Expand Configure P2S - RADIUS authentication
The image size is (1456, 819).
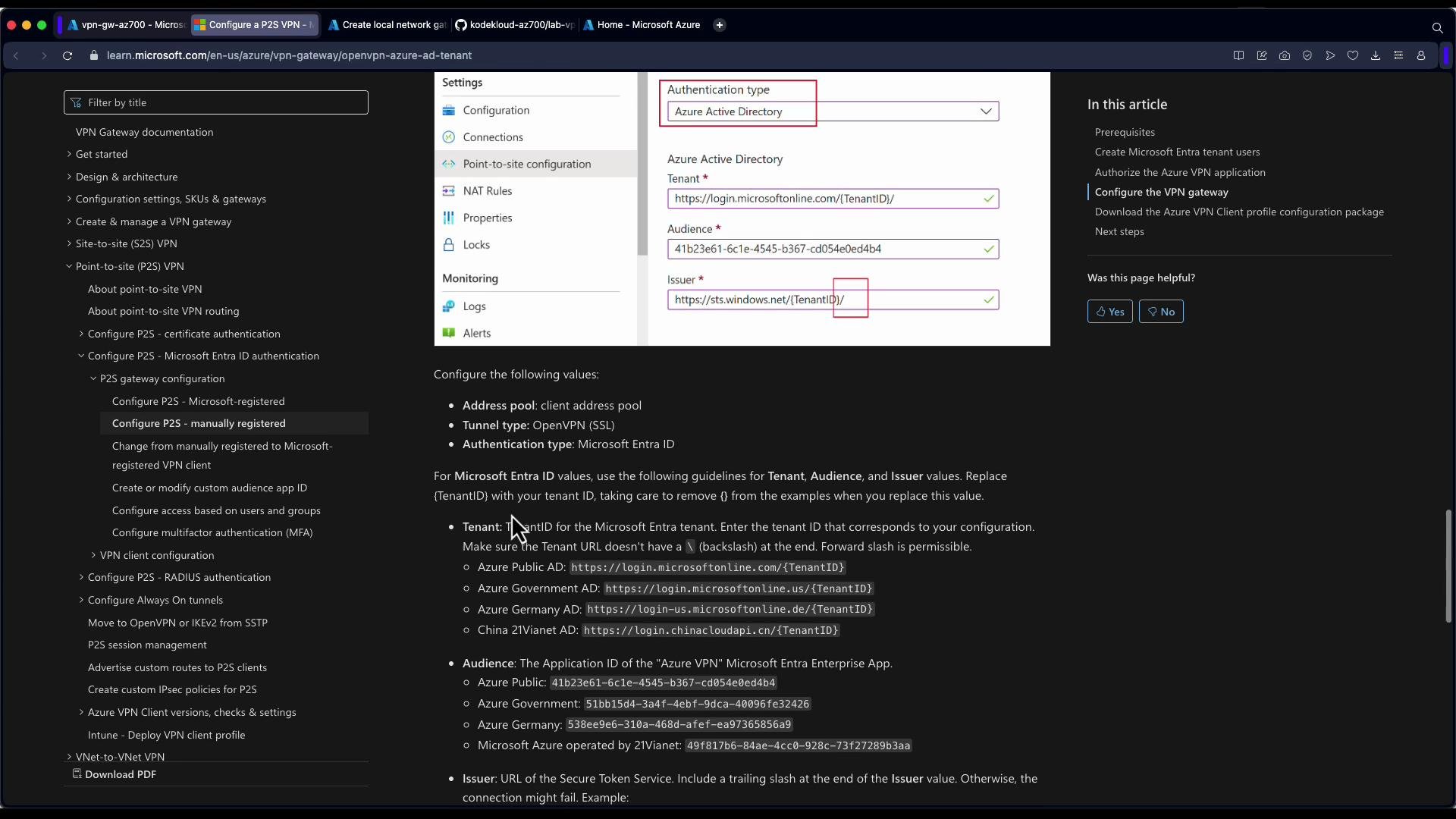81,577
